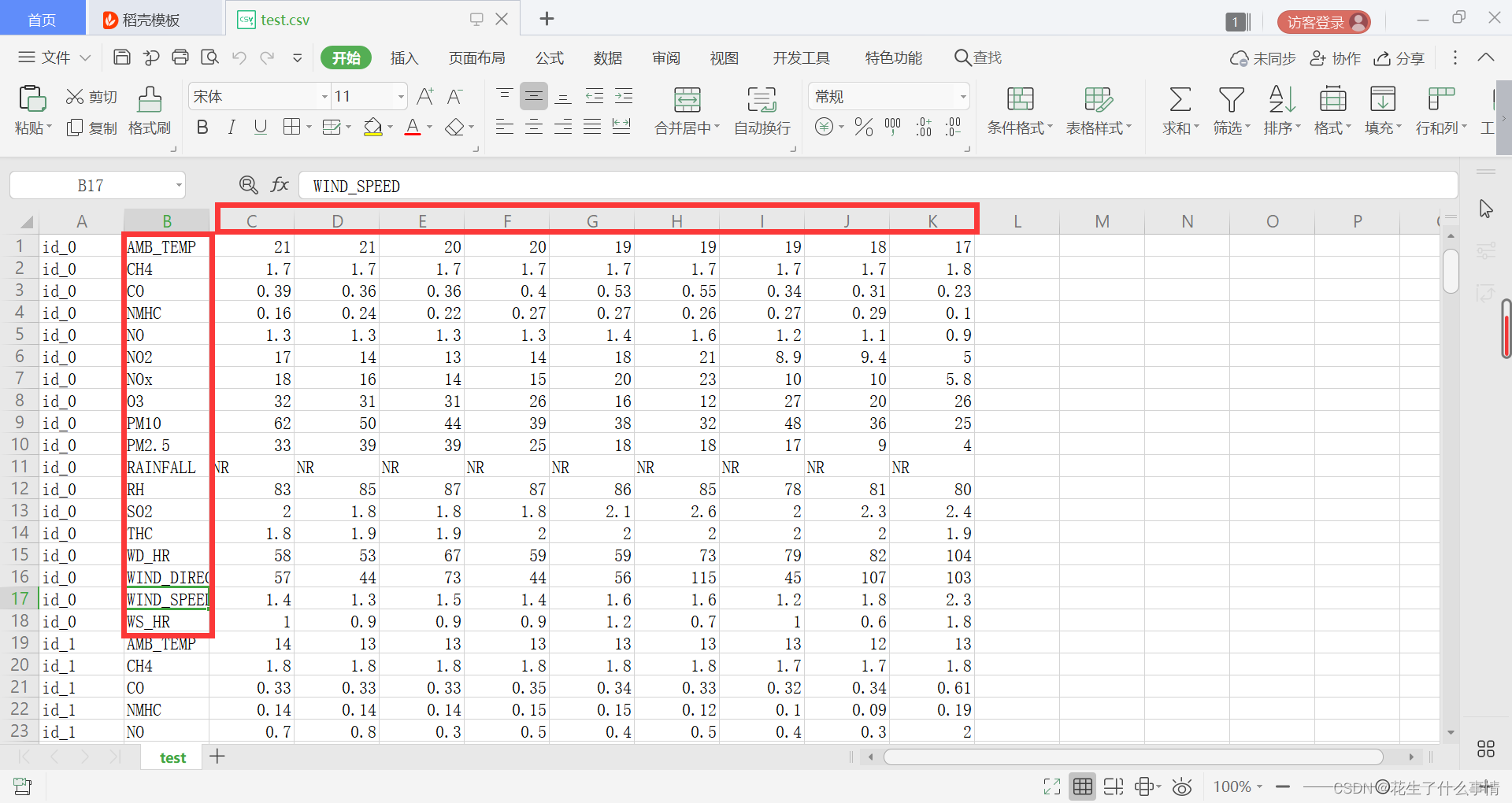Click the thousands separator icon
Image resolution: width=1512 pixels, height=803 pixels.
click(892, 127)
